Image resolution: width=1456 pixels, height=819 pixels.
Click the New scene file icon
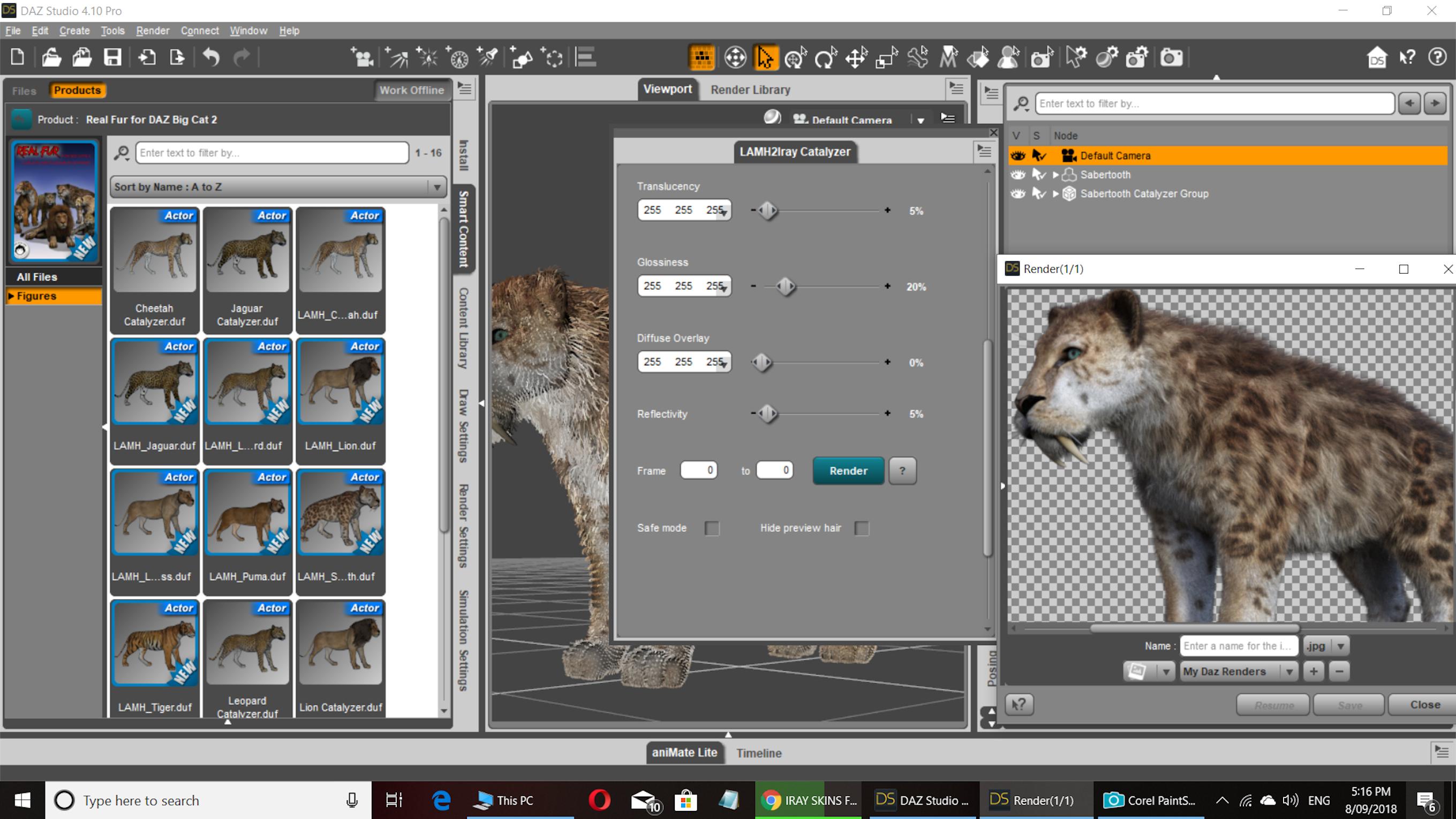tap(18, 57)
